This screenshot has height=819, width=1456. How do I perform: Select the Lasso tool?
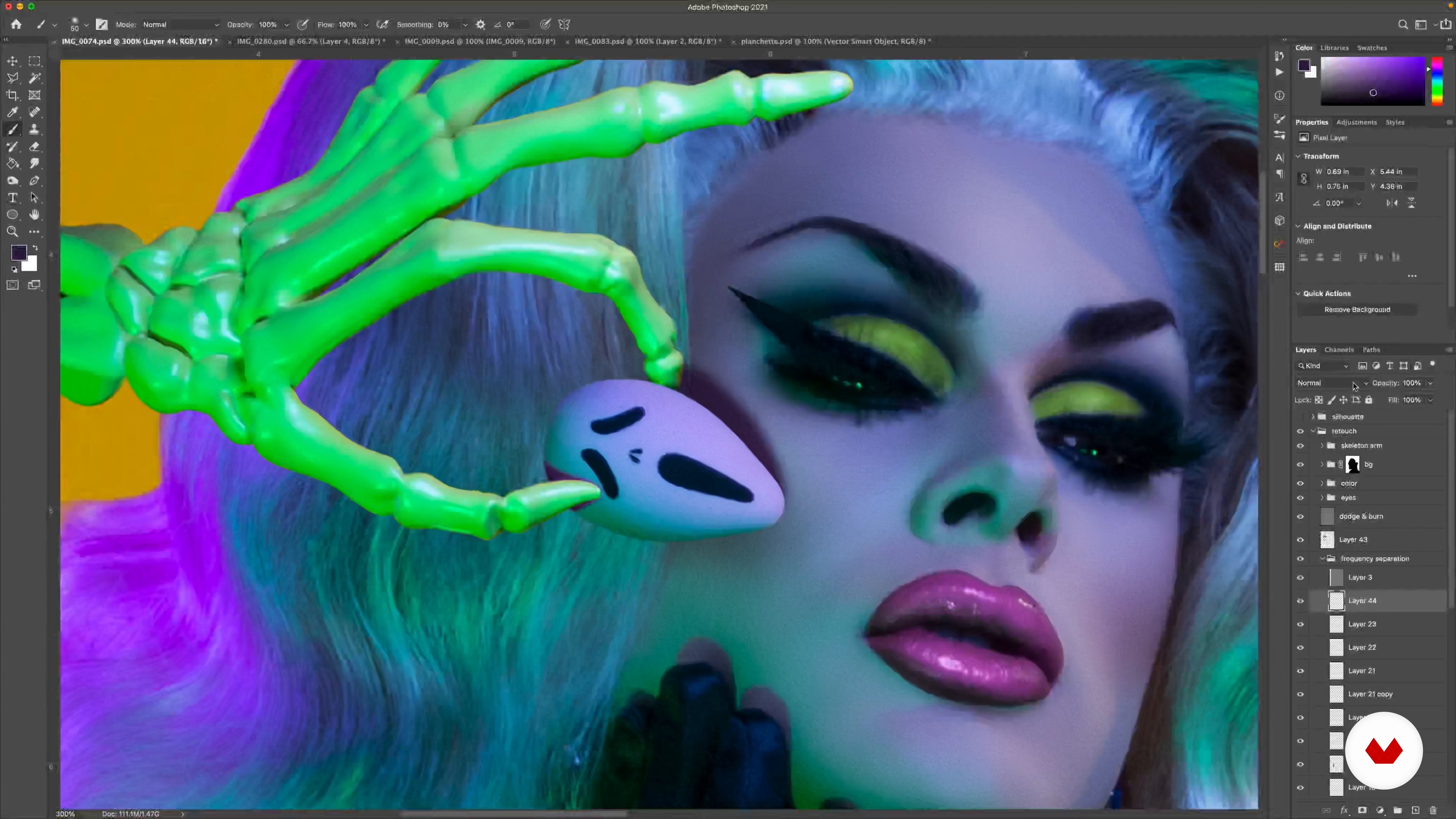point(13,78)
